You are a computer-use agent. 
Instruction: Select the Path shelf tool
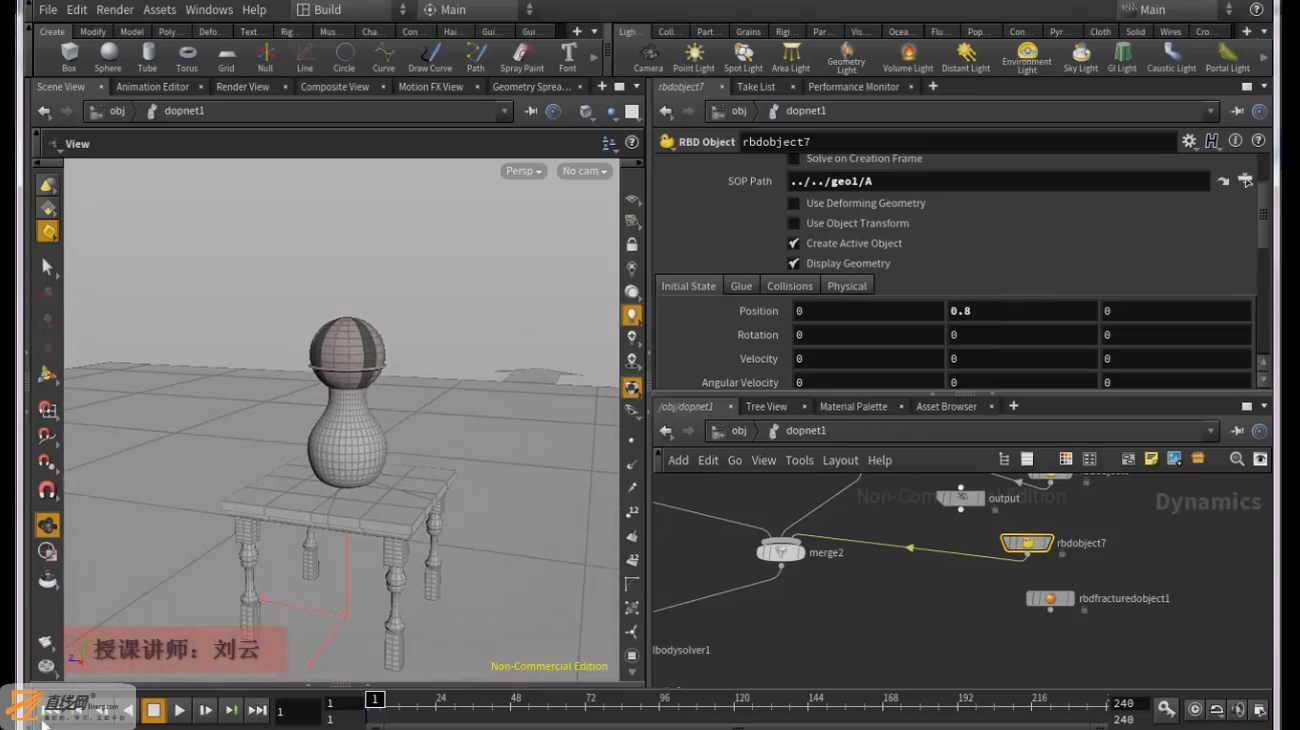[x=476, y=57]
